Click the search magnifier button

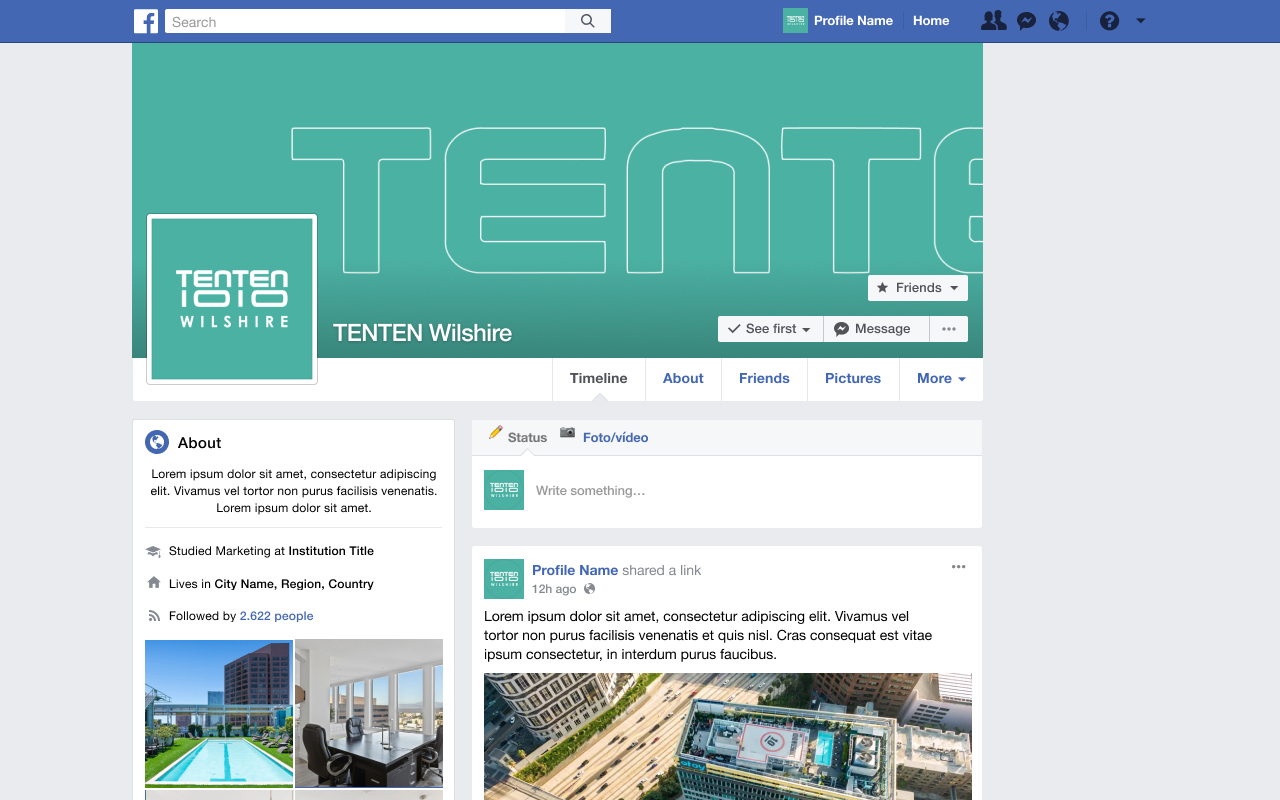click(x=588, y=21)
